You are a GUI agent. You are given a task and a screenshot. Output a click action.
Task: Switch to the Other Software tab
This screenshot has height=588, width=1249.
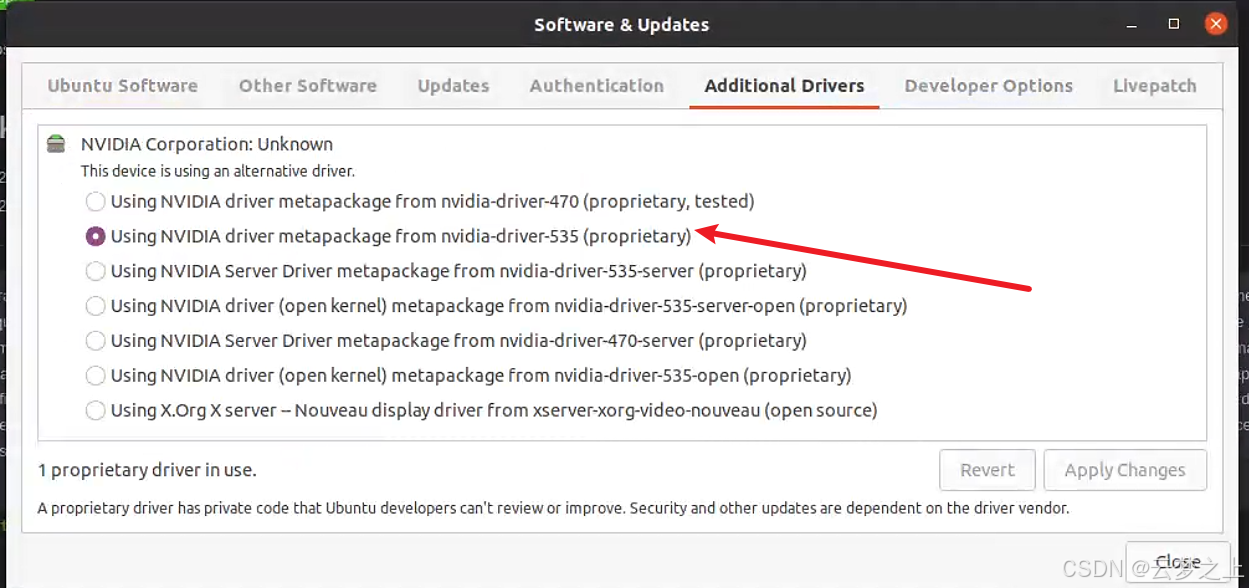[x=308, y=86]
